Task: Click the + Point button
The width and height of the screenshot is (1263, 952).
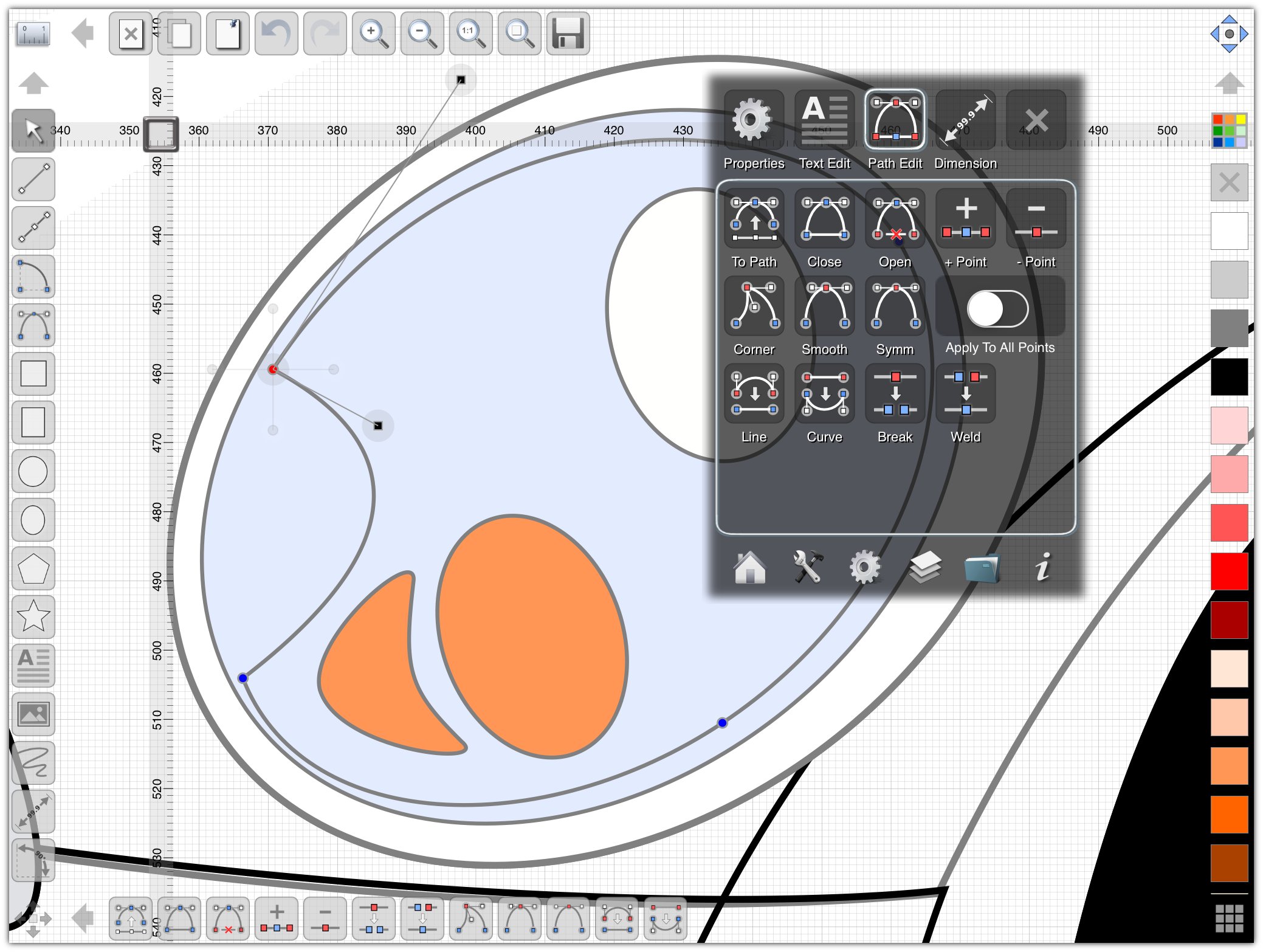Action: pos(965,219)
